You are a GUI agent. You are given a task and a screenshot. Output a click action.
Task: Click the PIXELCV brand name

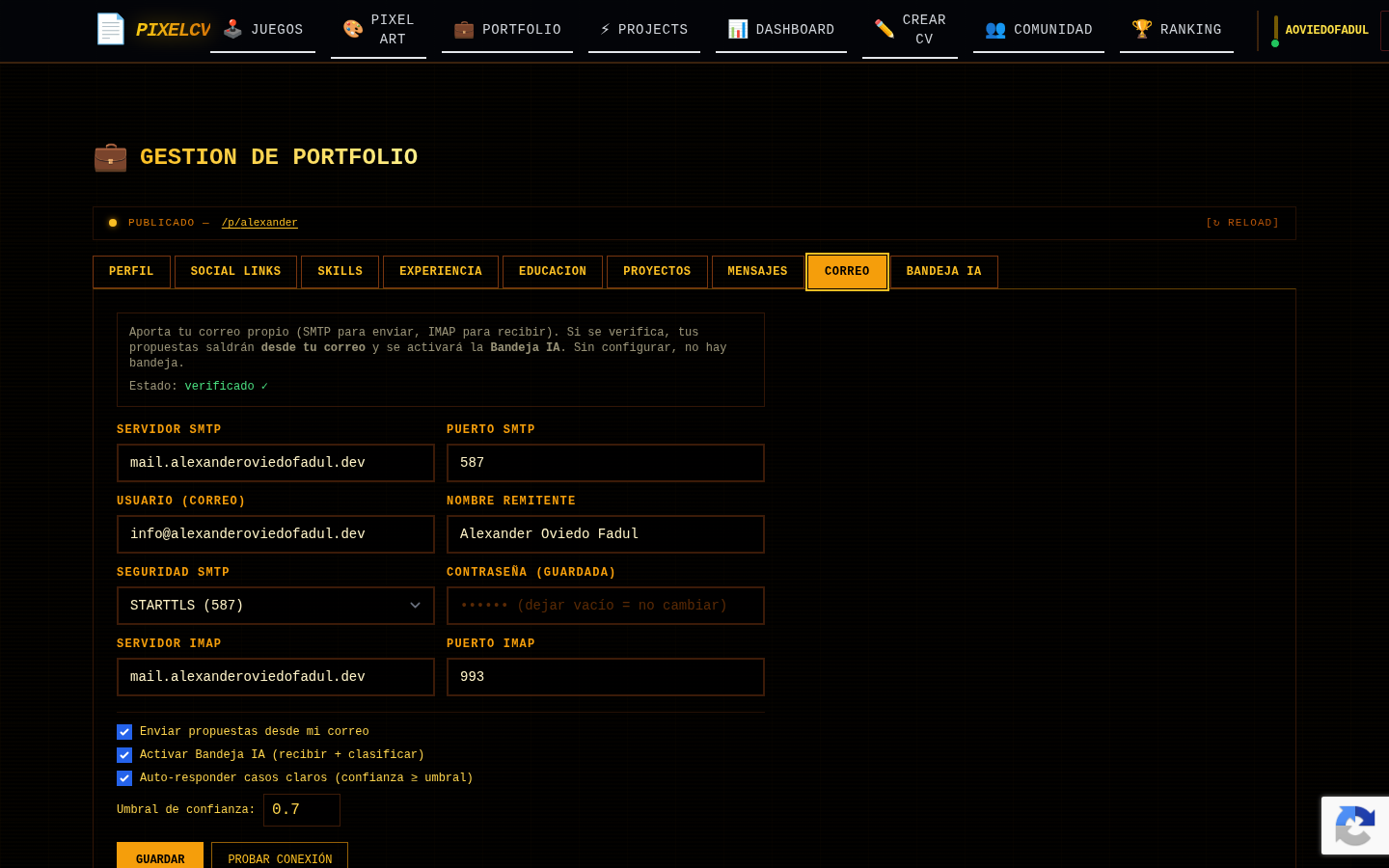coord(173,30)
